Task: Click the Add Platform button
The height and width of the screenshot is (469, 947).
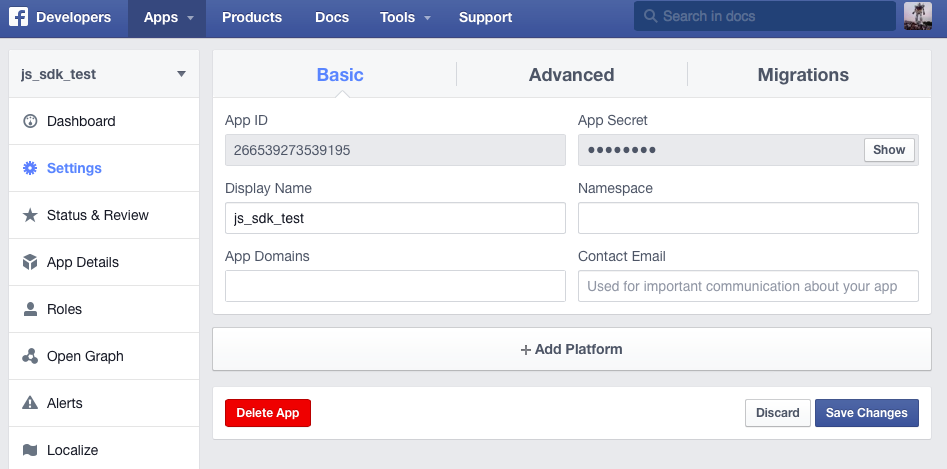Action: point(571,349)
